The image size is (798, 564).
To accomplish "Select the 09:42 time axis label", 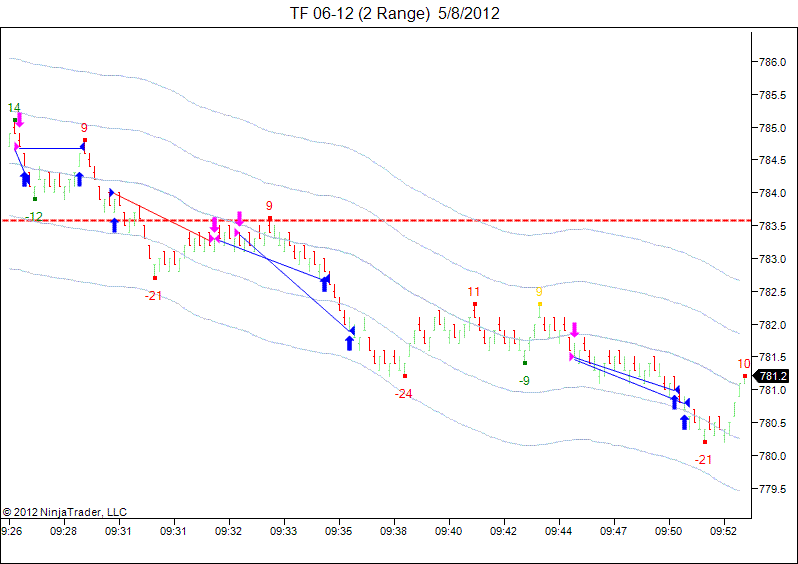I will [x=503, y=531].
